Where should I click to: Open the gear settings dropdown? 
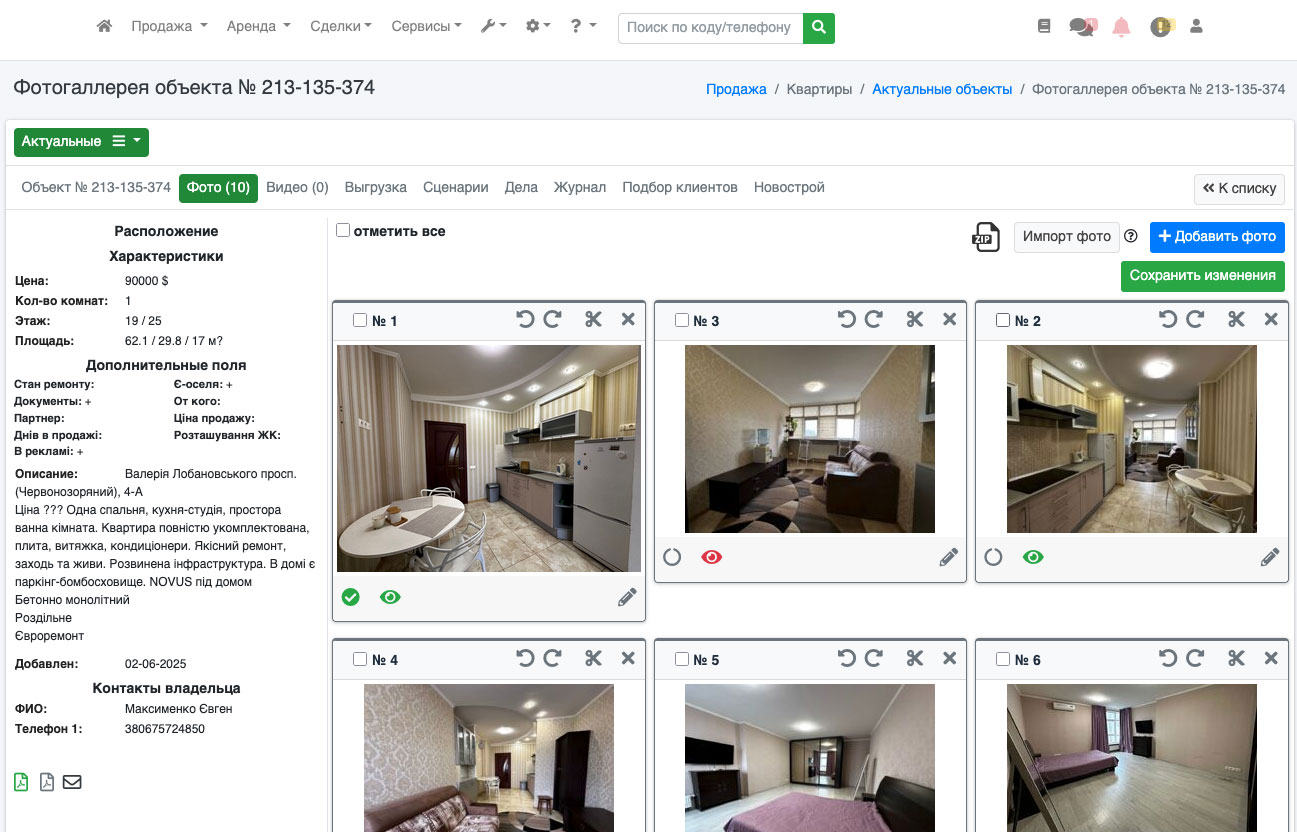tap(538, 27)
